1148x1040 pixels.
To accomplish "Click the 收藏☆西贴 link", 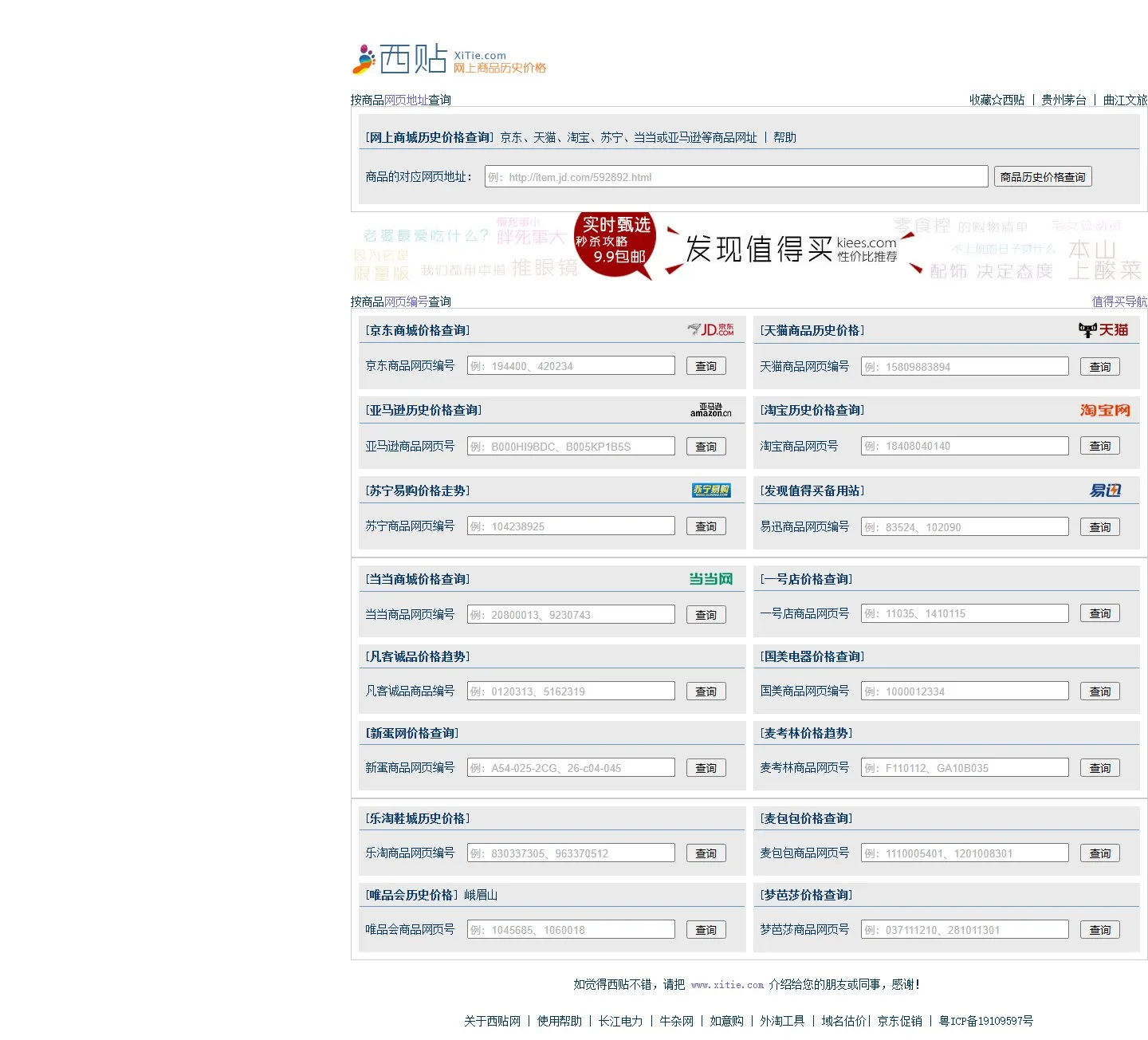I will coord(997,100).
